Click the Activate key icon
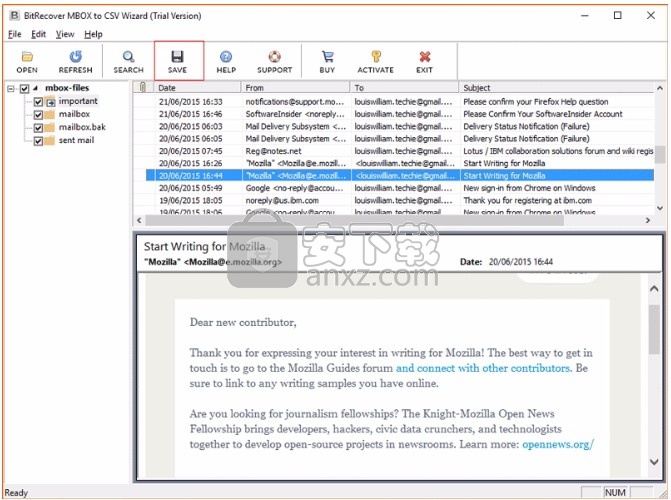 point(376,57)
